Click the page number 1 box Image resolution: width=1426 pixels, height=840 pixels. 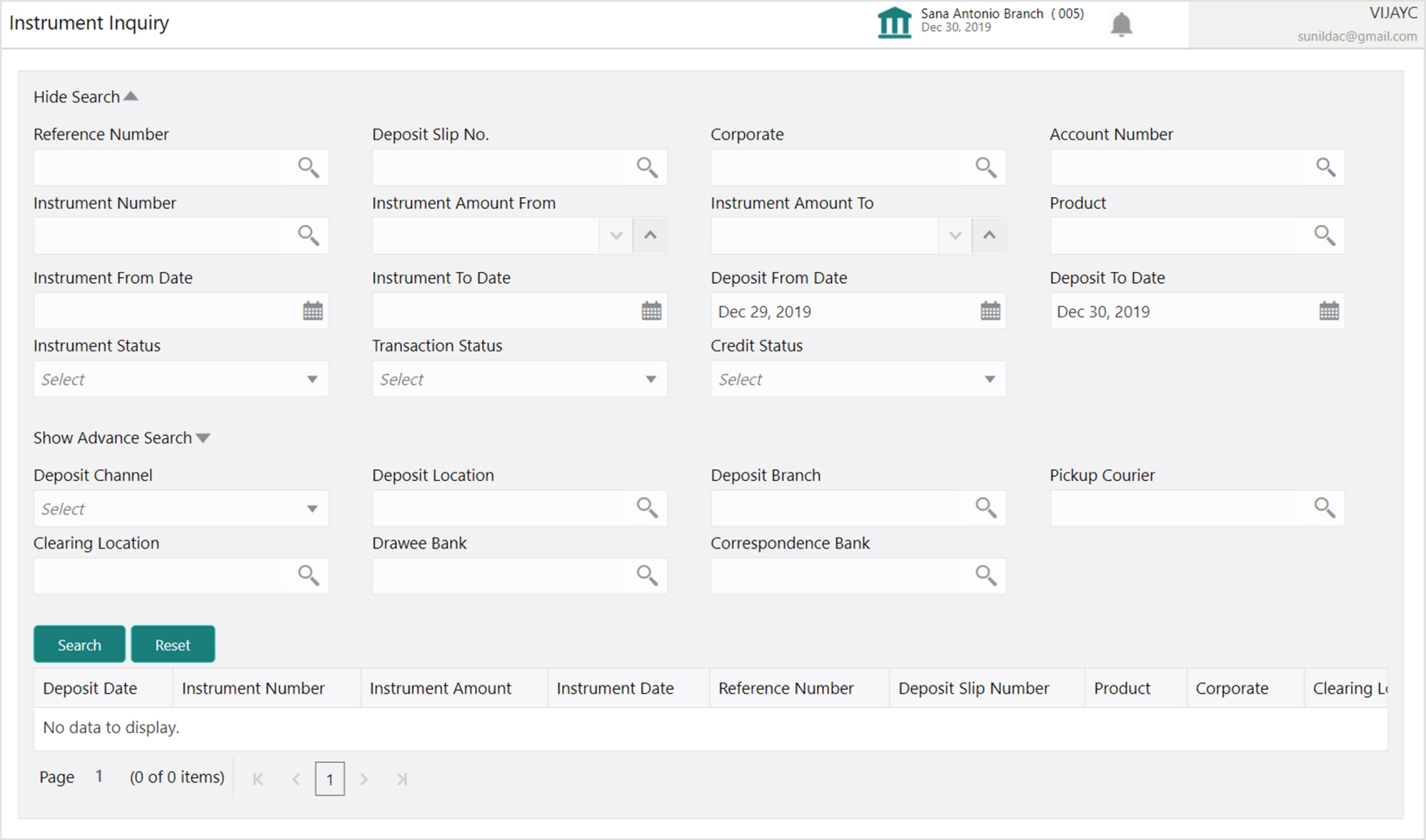coord(330,779)
